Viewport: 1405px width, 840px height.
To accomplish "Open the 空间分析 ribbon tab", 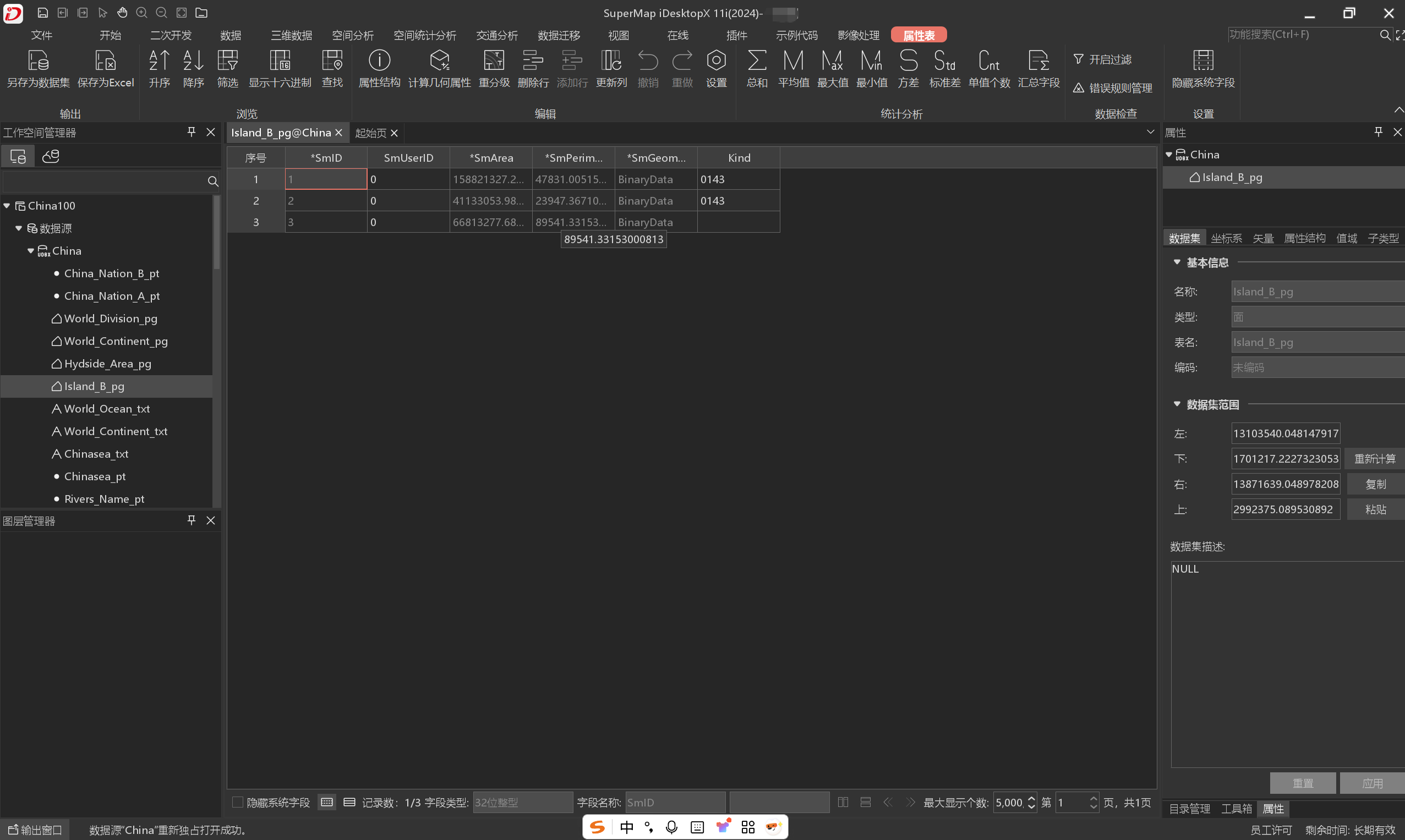I will [x=352, y=35].
